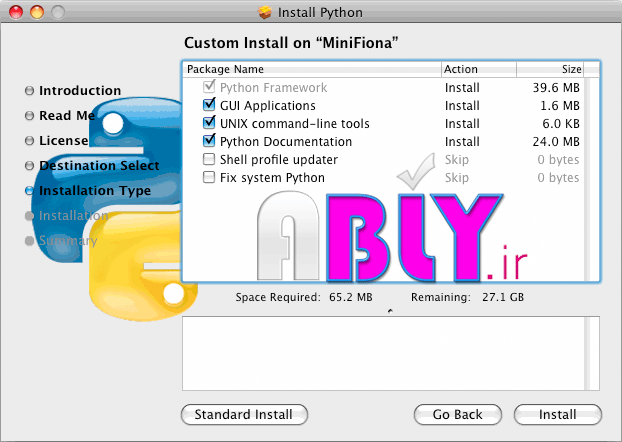Enable the Fix system Python checkbox
This screenshot has height=442, width=622.
209,177
